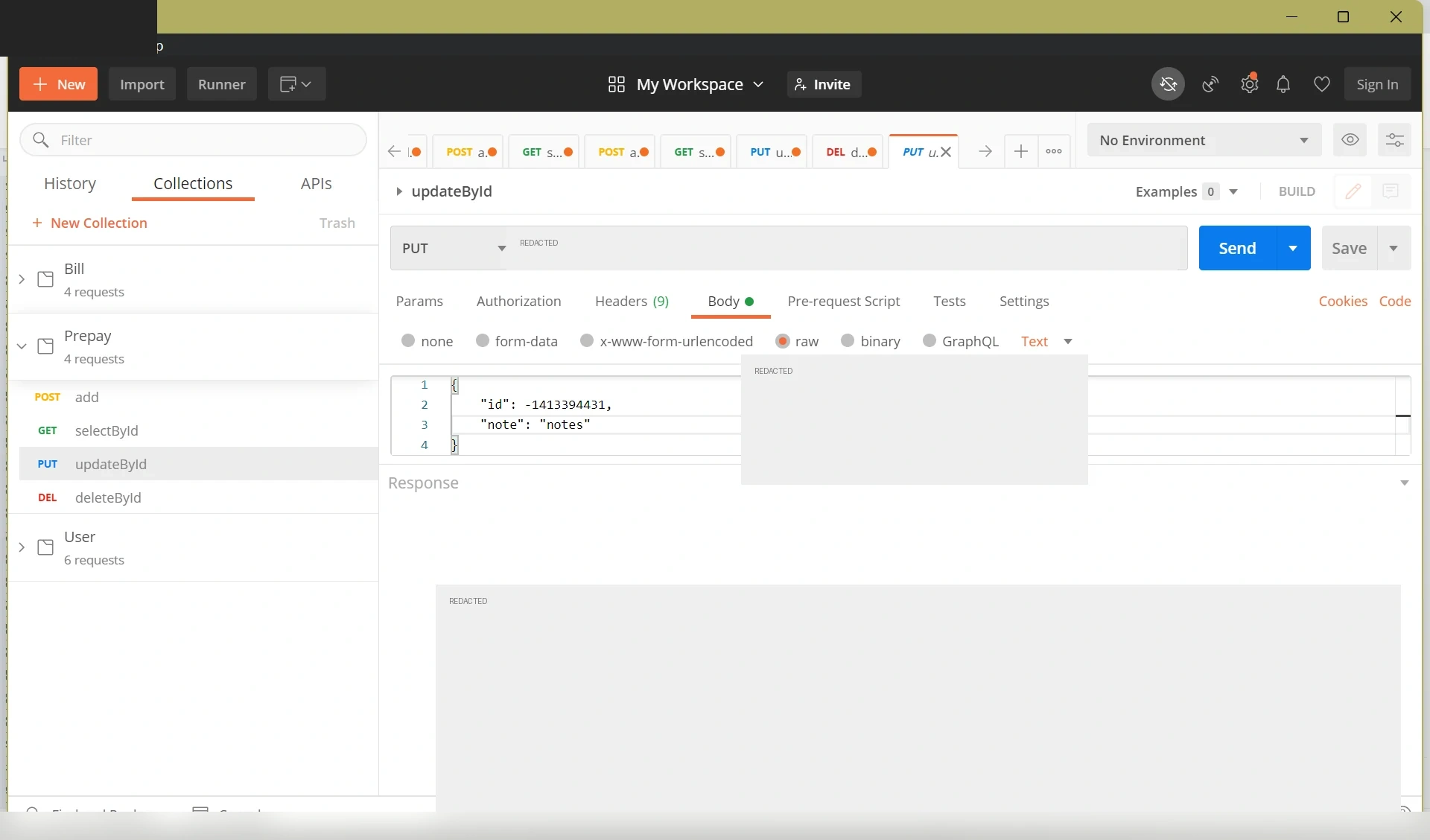Switch to the History tab
The image size is (1430, 840).
pyautogui.click(x=70, y=183)
